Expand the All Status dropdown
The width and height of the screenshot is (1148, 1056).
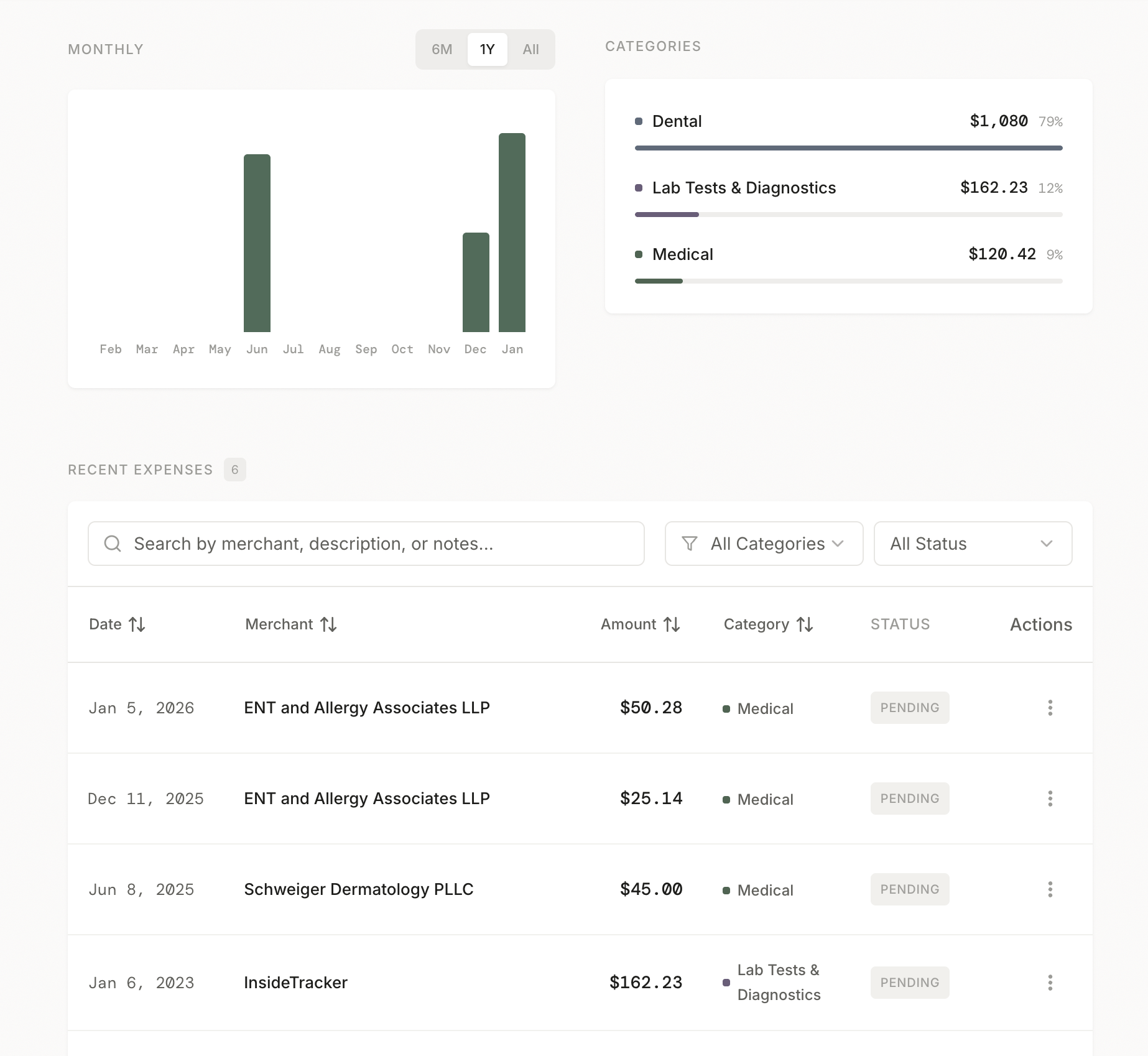(972, 544)
